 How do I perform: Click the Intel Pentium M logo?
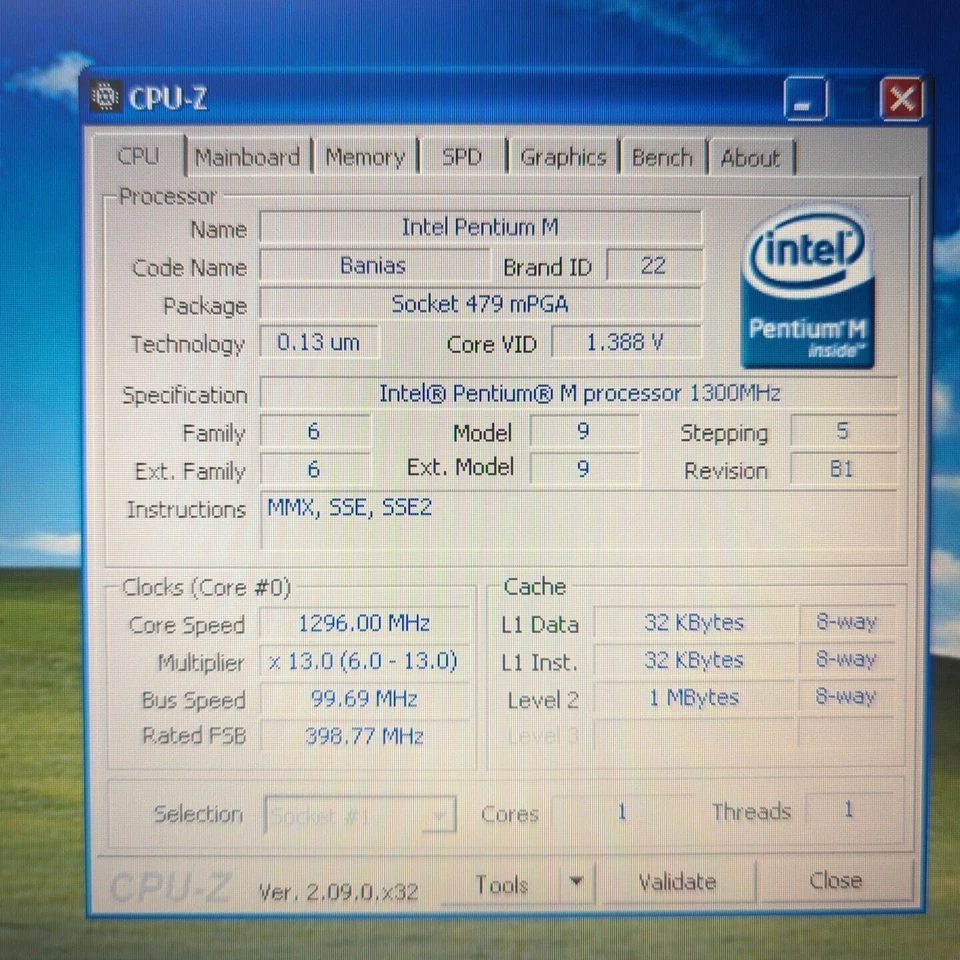point(807,288)
